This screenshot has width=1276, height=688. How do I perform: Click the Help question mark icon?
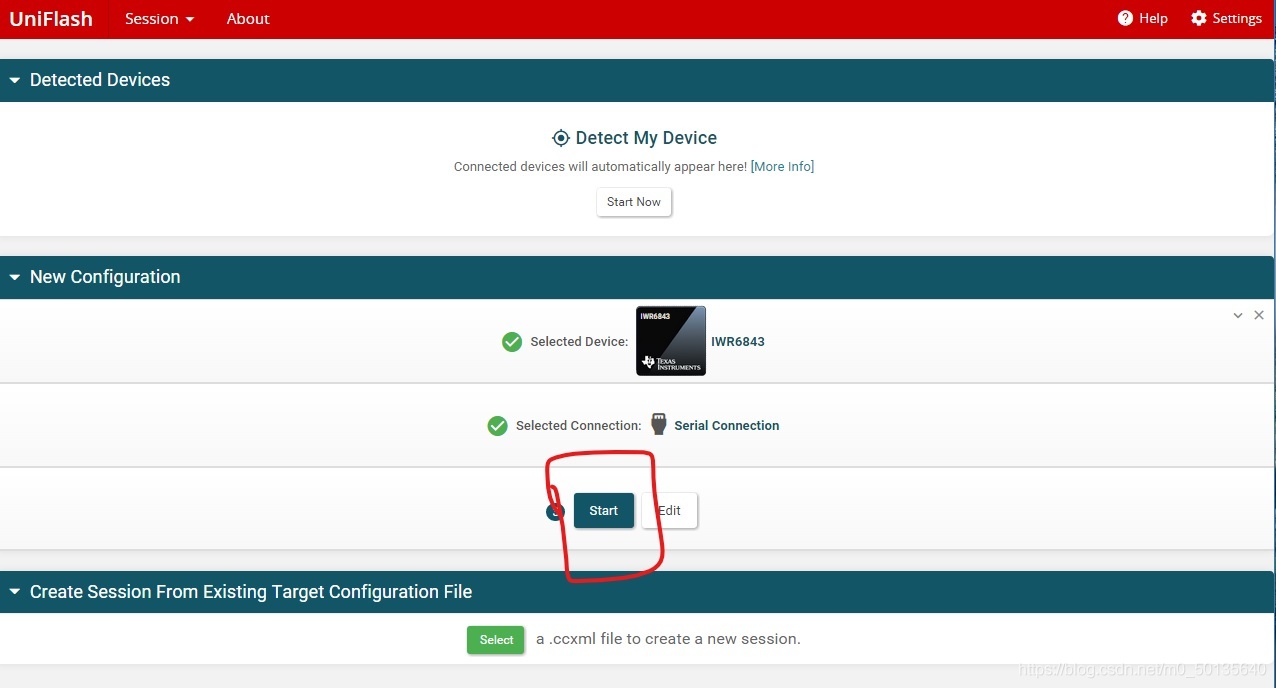pyautogui.click(x=1125, y=19)
